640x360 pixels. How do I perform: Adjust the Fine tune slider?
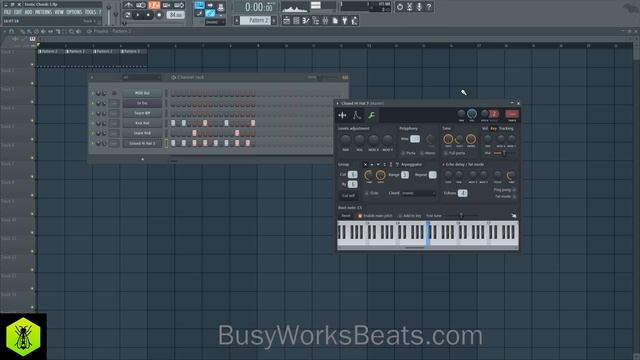coord(461,216)
